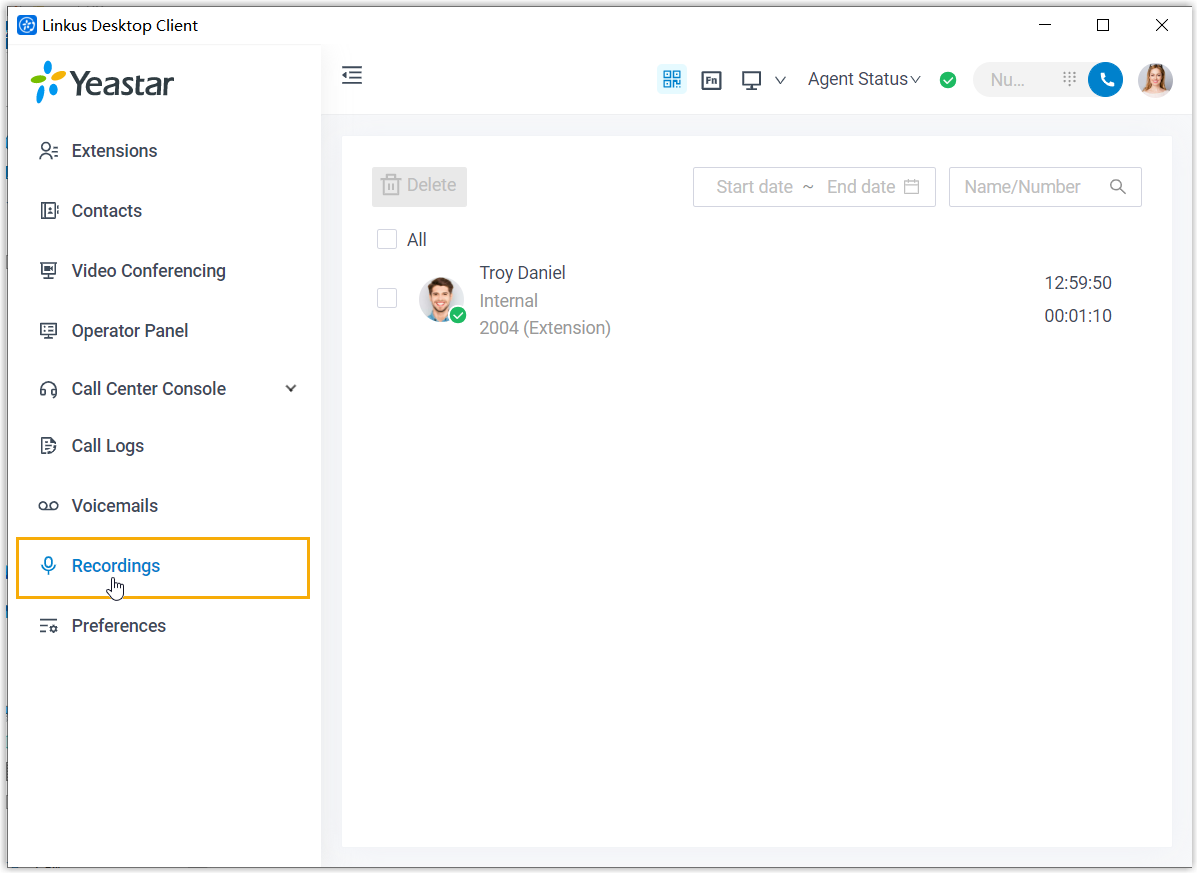Click the 2004 (Extension) text
Screen dimensions: 1198x874
tap(545, 328)
